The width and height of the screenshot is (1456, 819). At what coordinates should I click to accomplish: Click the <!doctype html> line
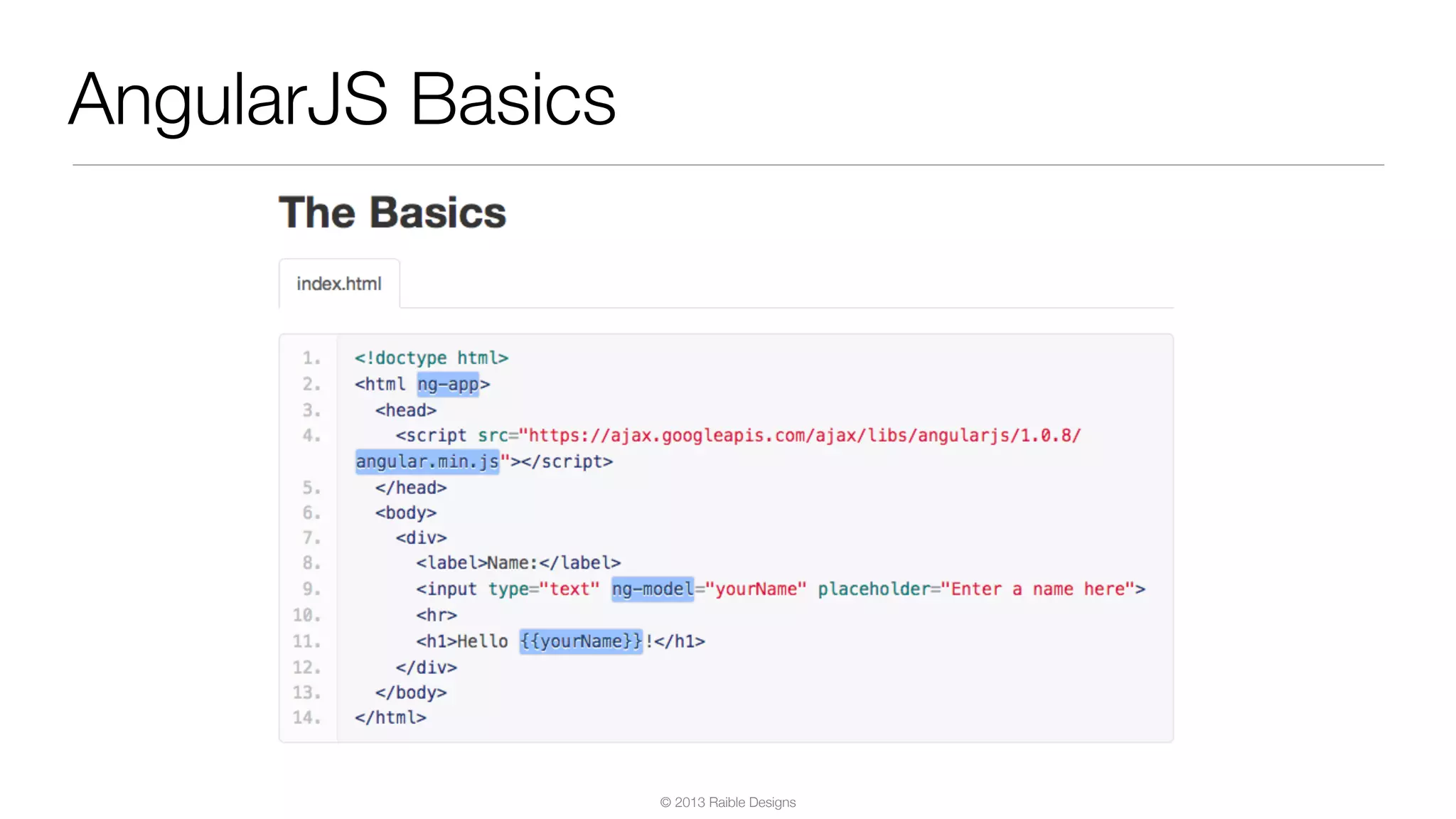tap(432, 358)
